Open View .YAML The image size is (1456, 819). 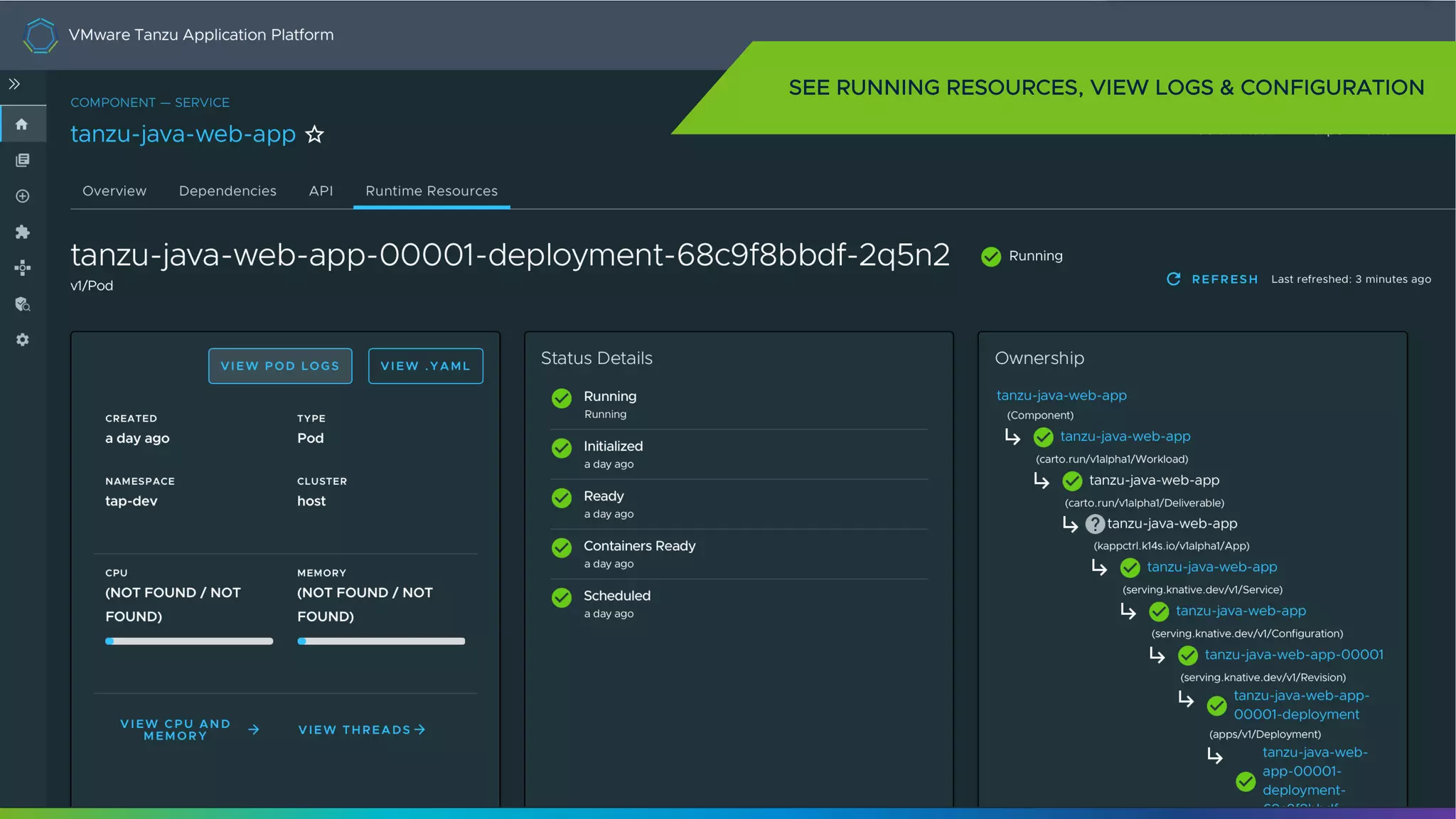[x=425, y=366]
